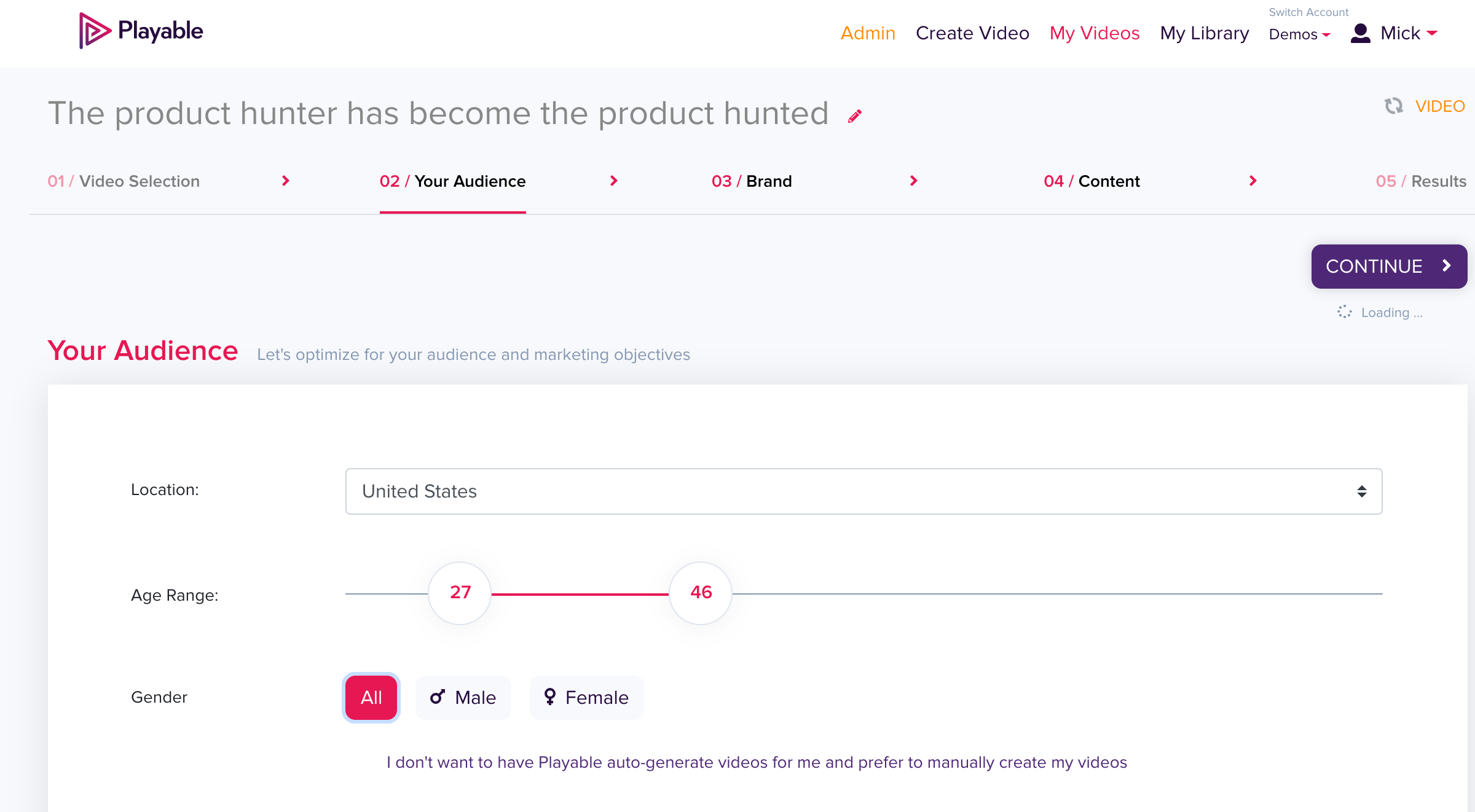Click the refresh video icon
This screenshot has height=812, width=1475.
pos(1393,106)
